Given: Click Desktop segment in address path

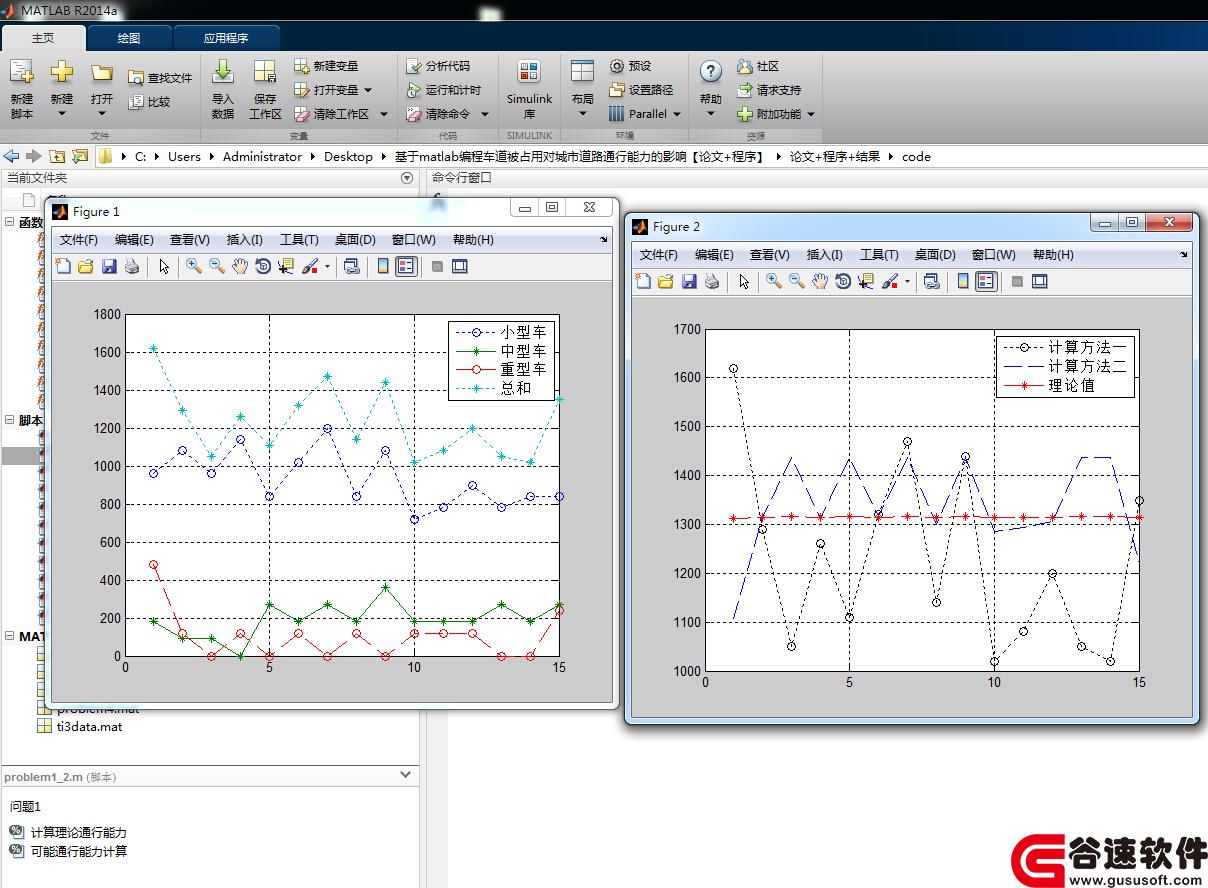Looking at the screenshot, I should 348,156.
